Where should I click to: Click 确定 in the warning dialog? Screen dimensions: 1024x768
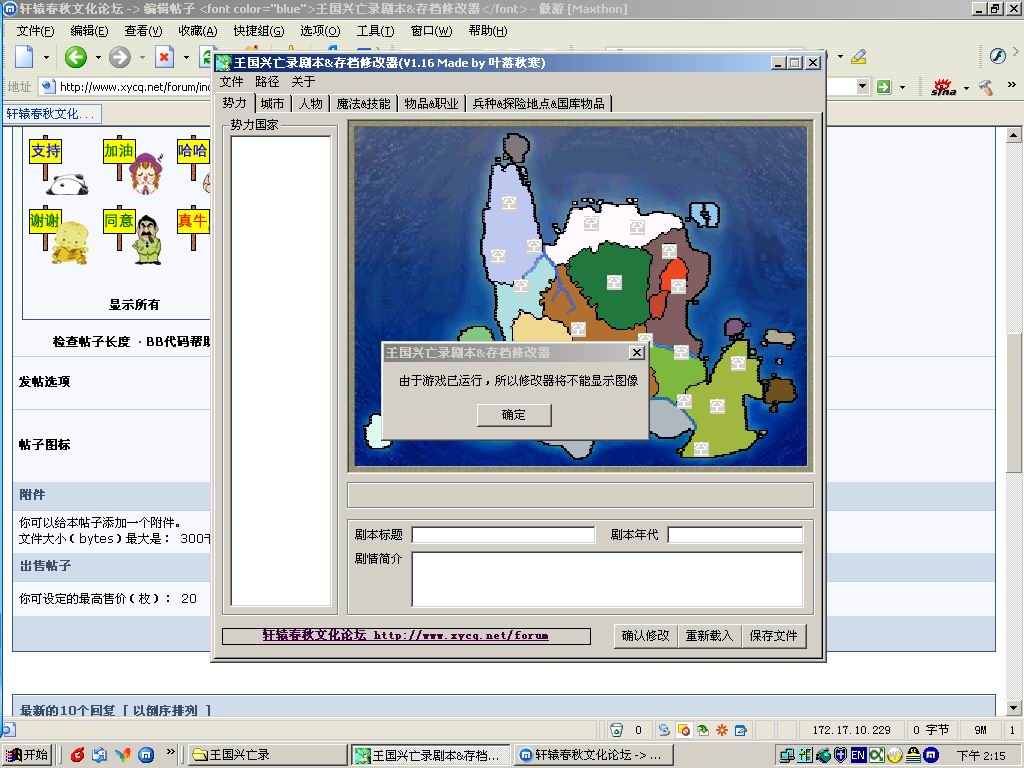coord(513,415)
